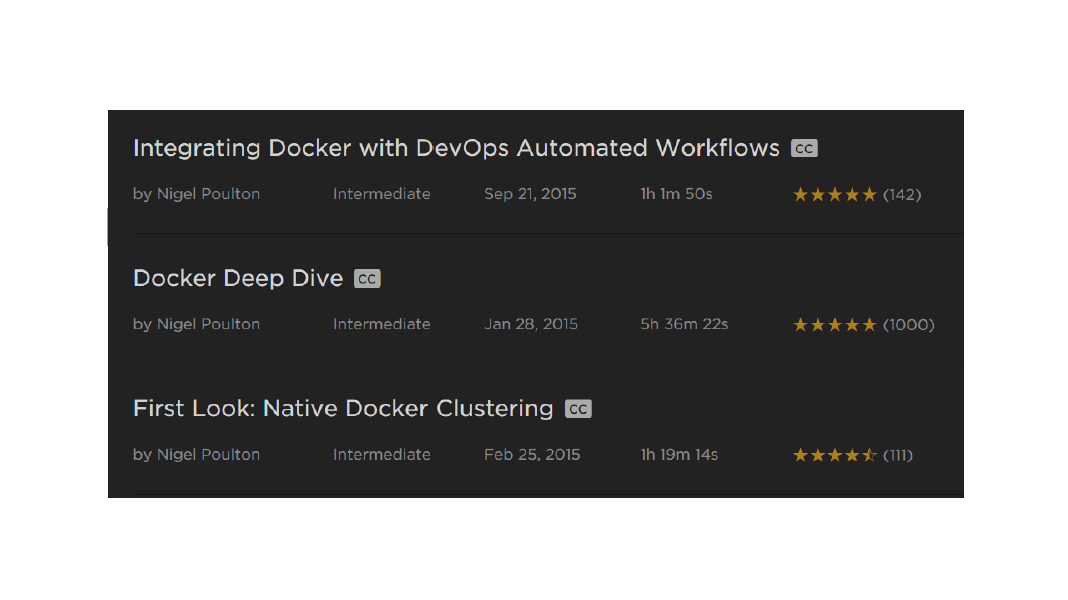
Task: Click the Sep 21, 2015 release date
Action: [530, 194]
